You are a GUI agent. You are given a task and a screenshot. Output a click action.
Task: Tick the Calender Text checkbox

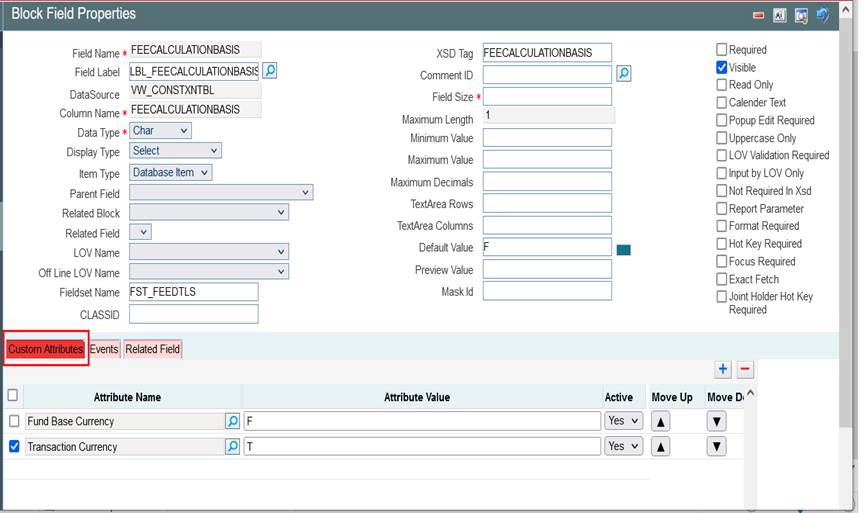click(721, 102)
